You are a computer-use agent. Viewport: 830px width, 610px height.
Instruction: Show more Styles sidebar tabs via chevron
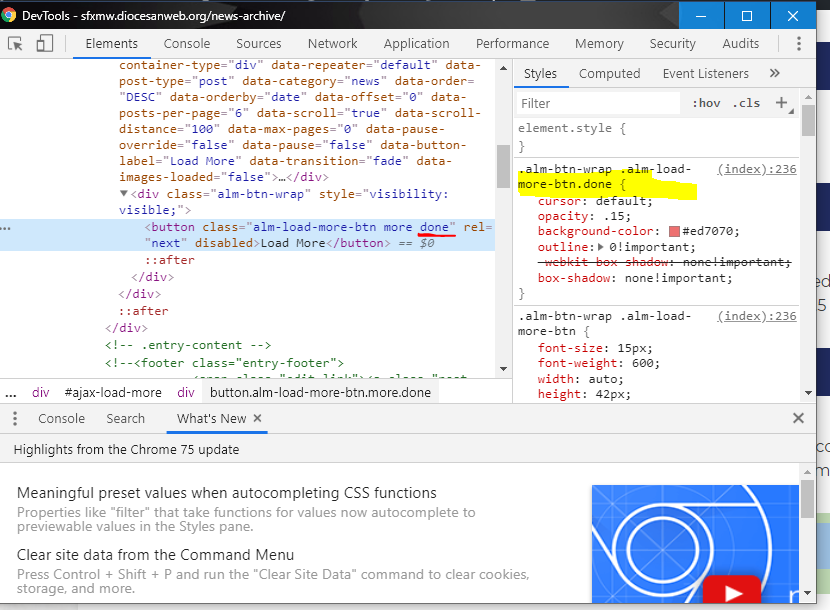point(774,74)
